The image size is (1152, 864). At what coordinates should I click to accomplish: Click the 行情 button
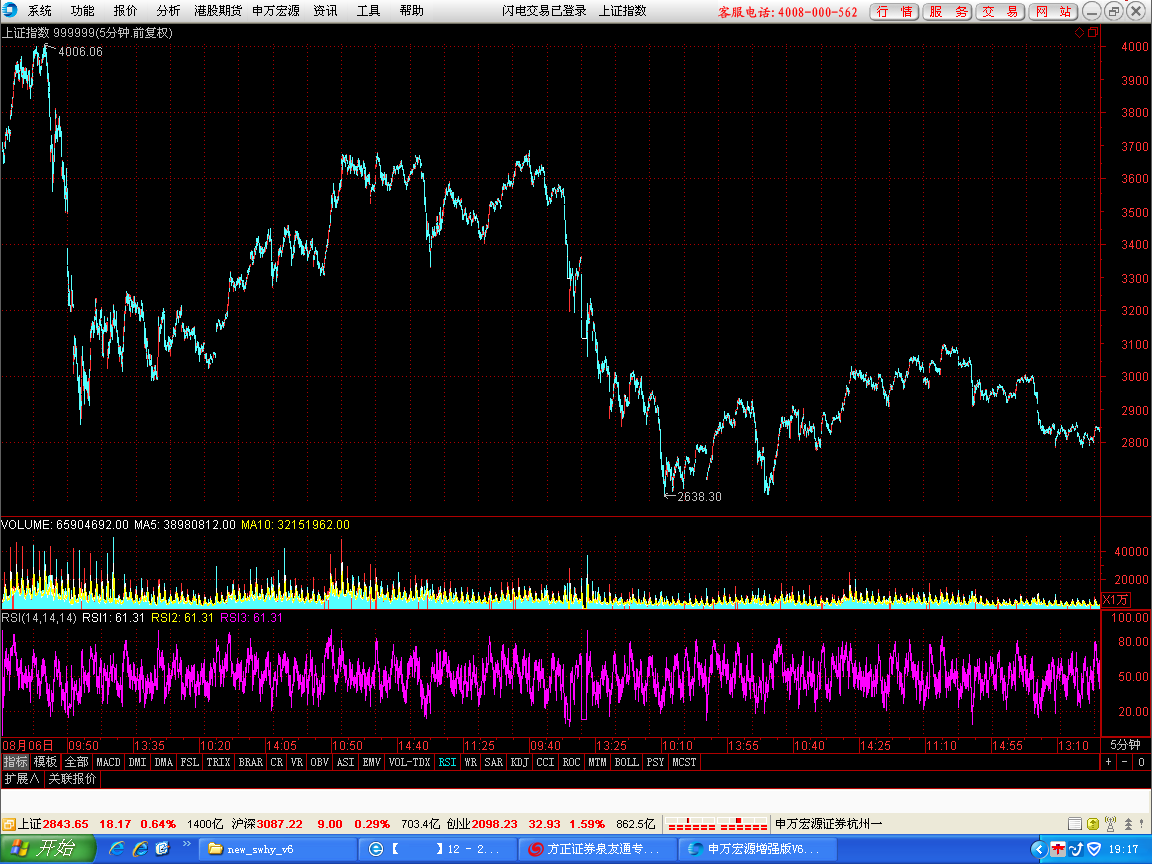[894, 12]
